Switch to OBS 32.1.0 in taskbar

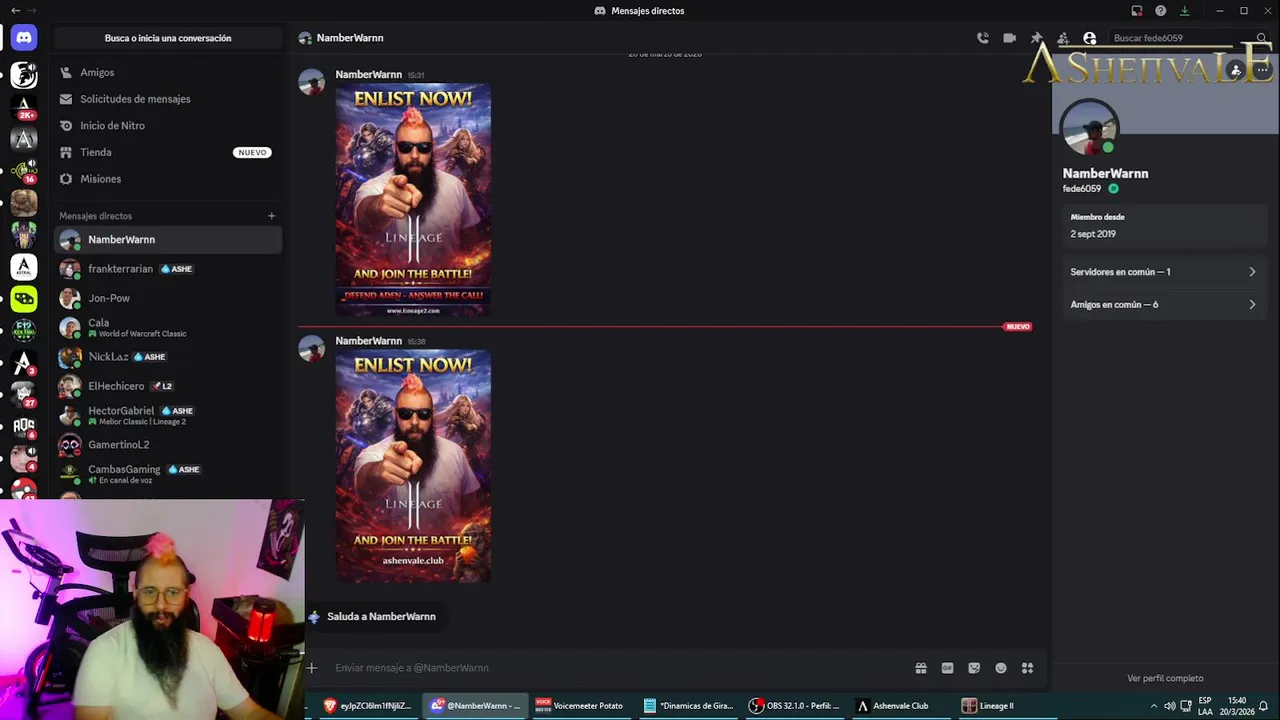click(795, 706)
